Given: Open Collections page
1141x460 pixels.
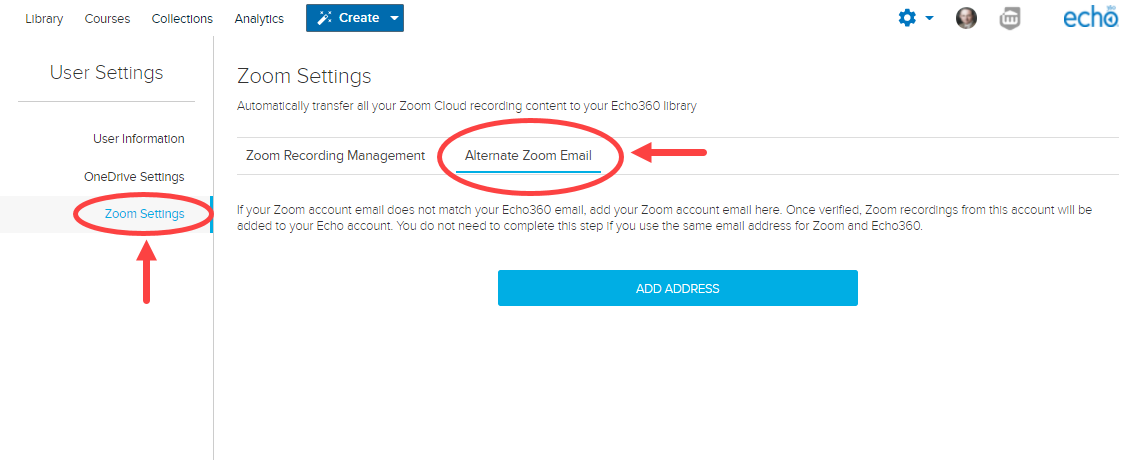Looking at the screenshot, I should pos(182,19).
